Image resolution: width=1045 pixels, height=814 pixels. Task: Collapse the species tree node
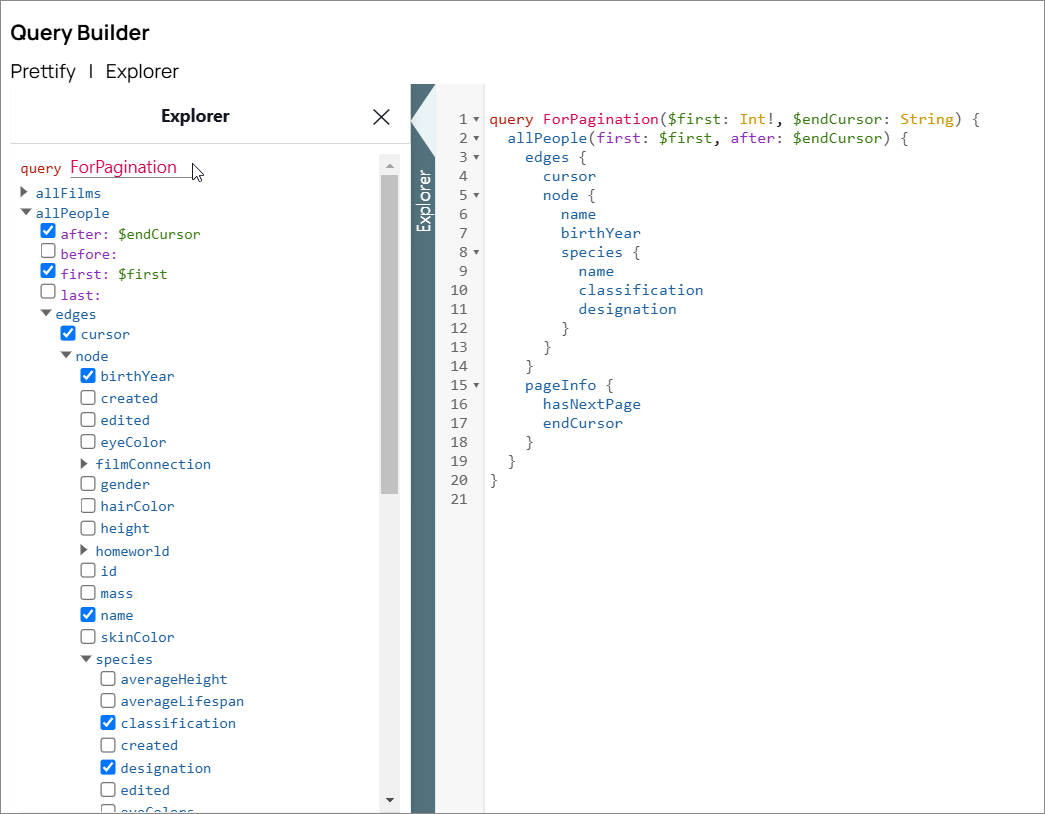tap(86, 659)
